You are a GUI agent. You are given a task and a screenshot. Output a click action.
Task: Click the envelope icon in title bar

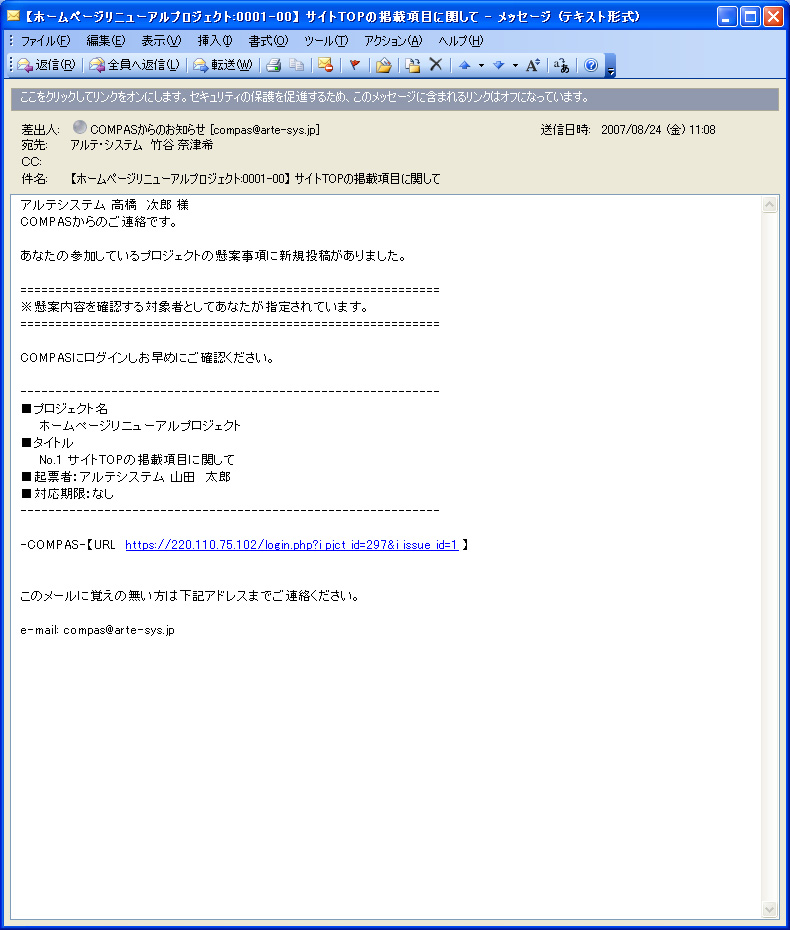(13, 16)
